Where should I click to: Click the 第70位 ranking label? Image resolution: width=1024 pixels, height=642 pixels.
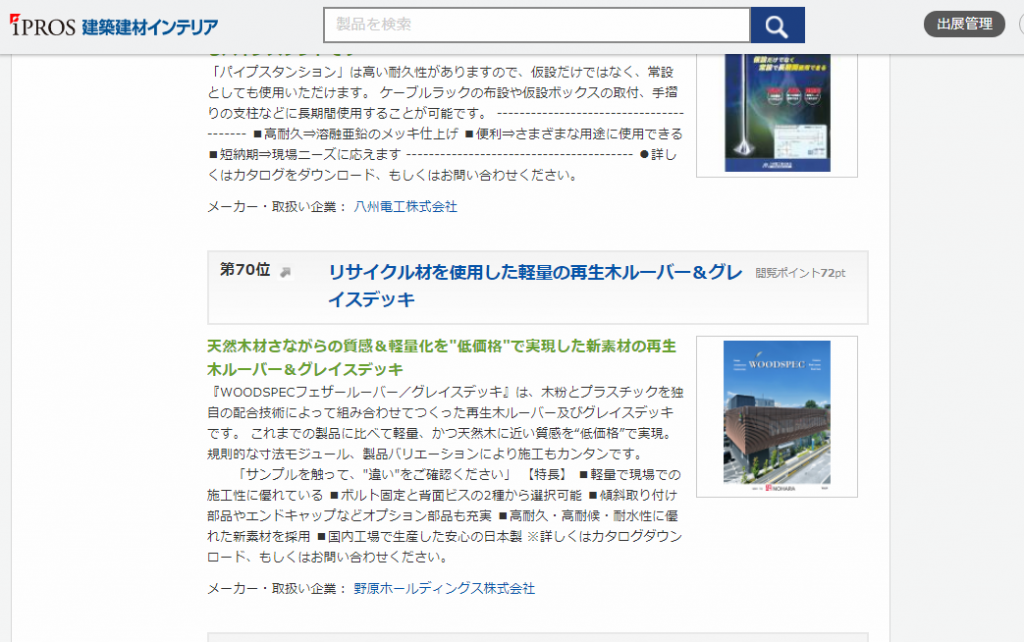point(245,270)
